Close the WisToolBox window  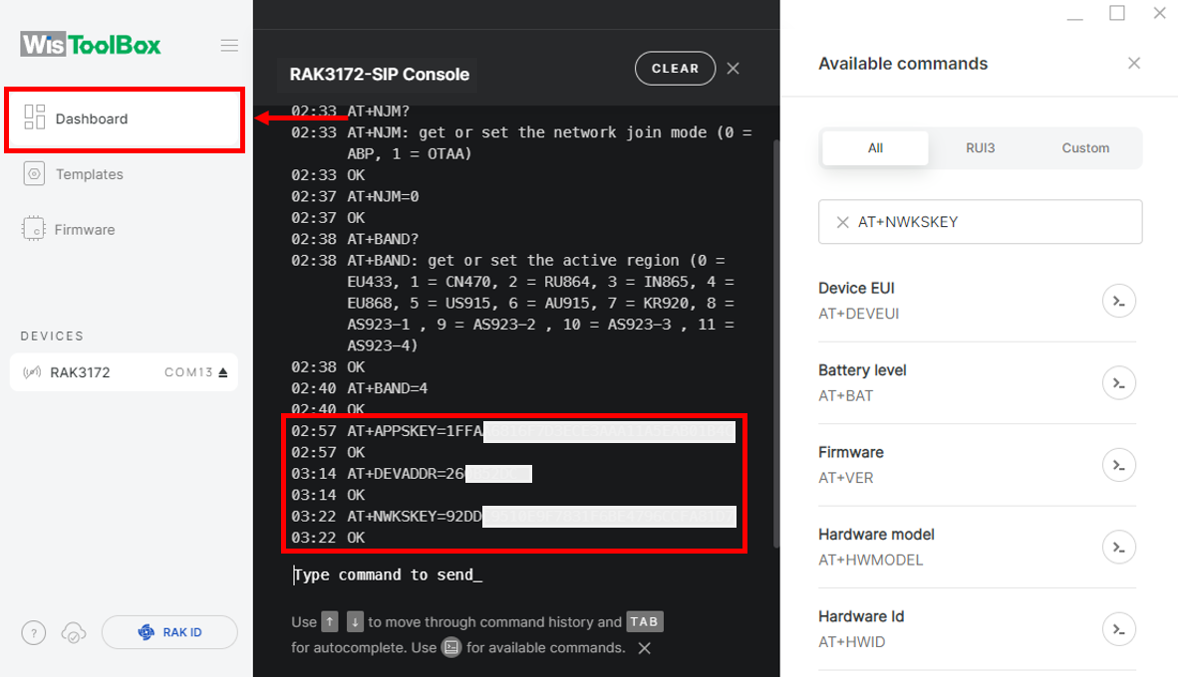[1160, 14]
